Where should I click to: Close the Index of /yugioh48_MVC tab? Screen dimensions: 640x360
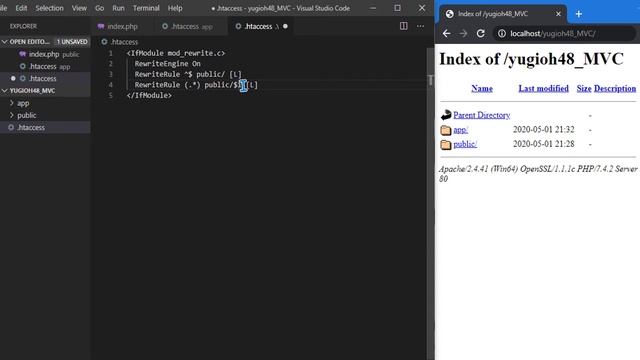pos(558,14)
